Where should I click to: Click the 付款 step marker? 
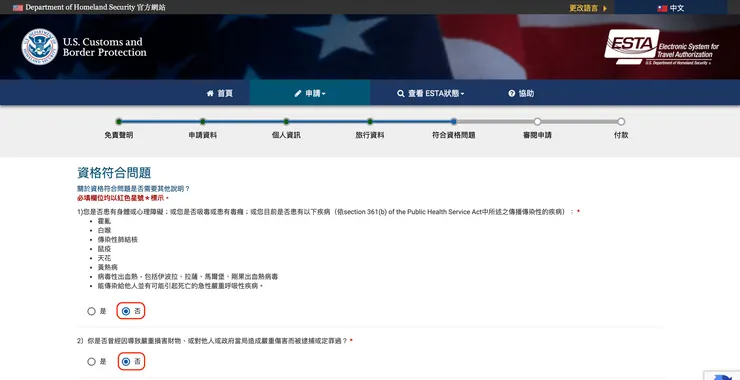click(x=621, y=121)
